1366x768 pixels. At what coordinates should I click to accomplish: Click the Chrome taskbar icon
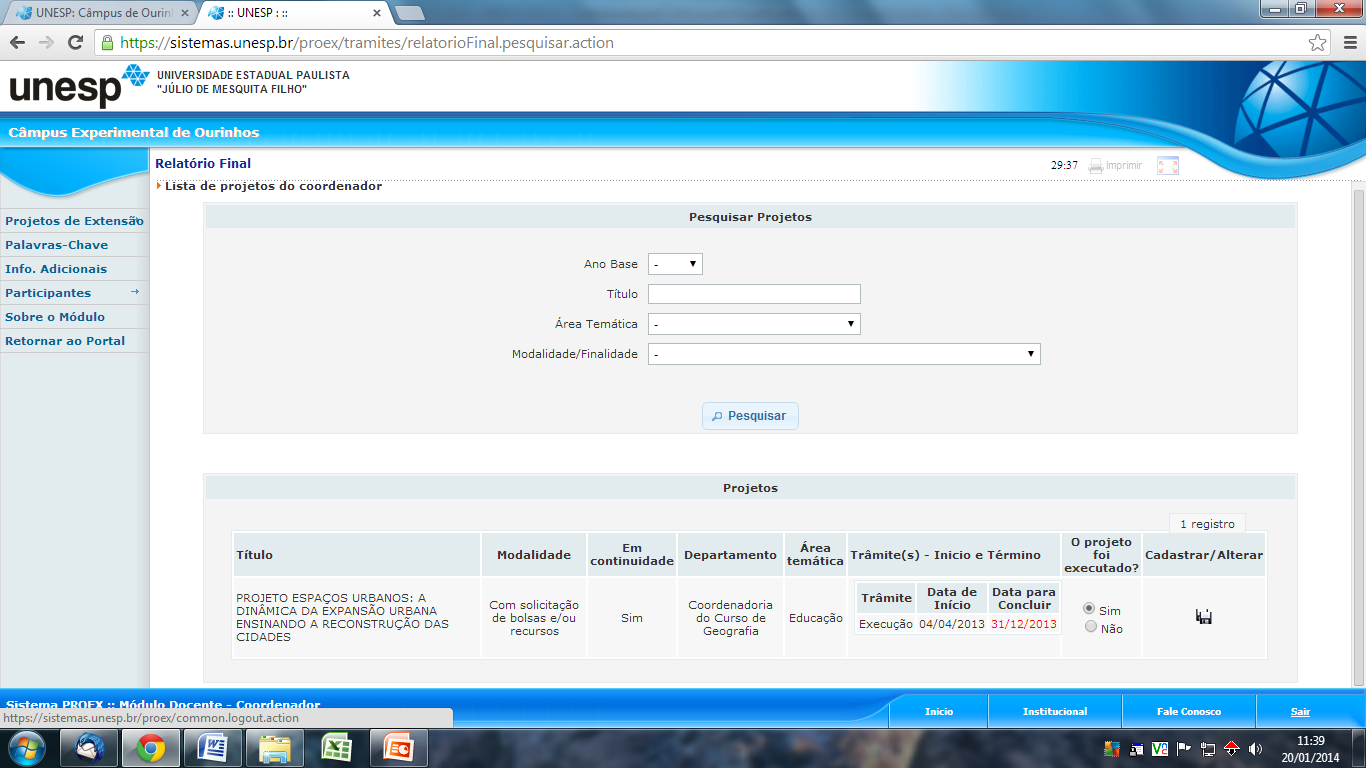[x=151, y=748]
